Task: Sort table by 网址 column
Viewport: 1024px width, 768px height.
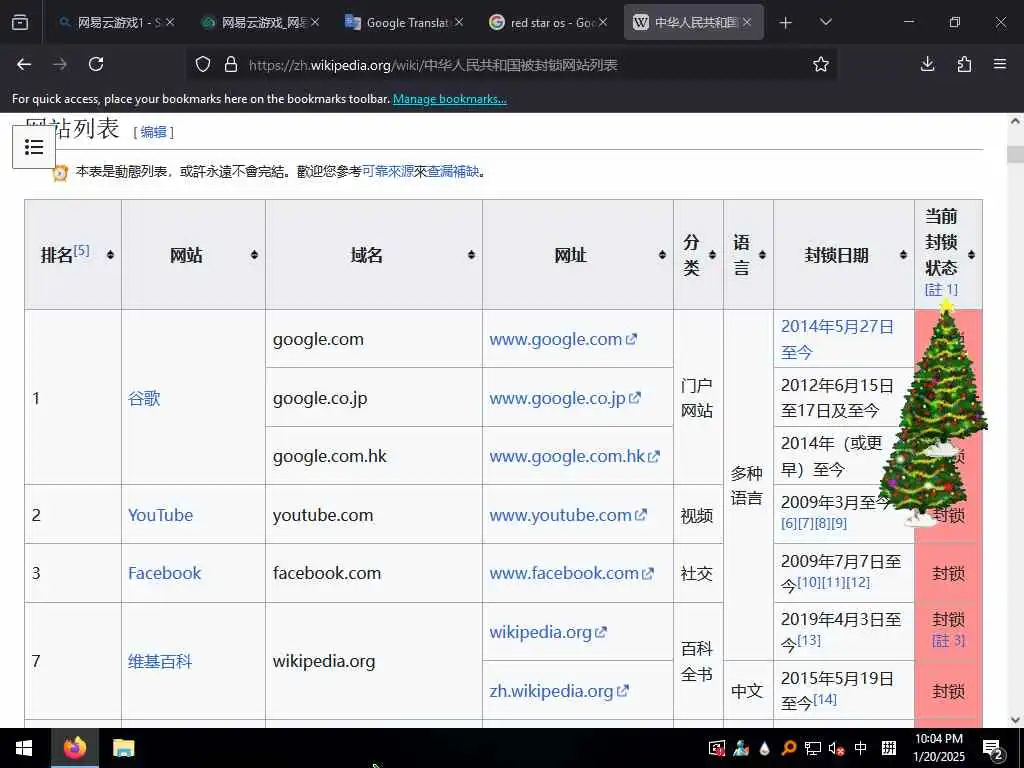Action: click(662, 255)
